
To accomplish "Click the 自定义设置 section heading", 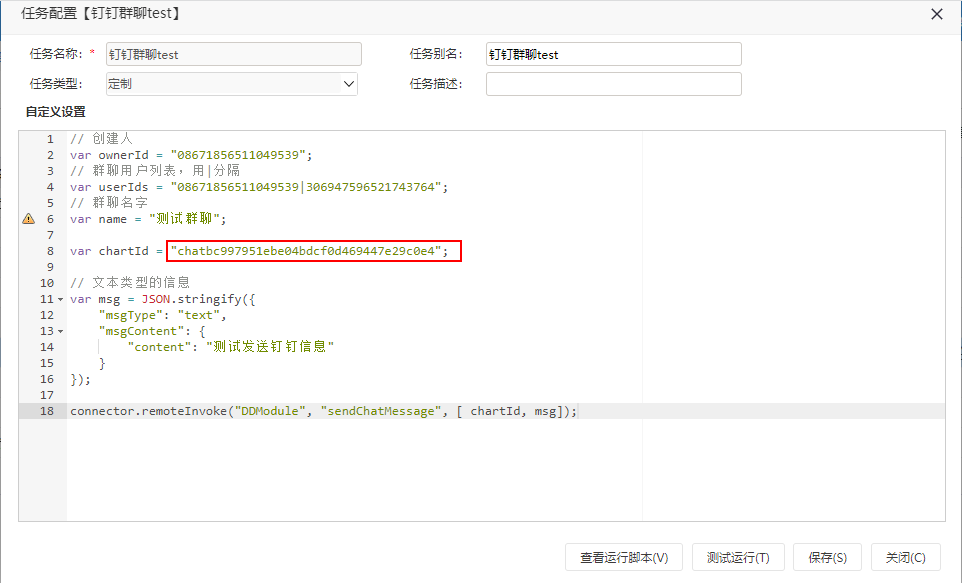I will coord(55,112).
